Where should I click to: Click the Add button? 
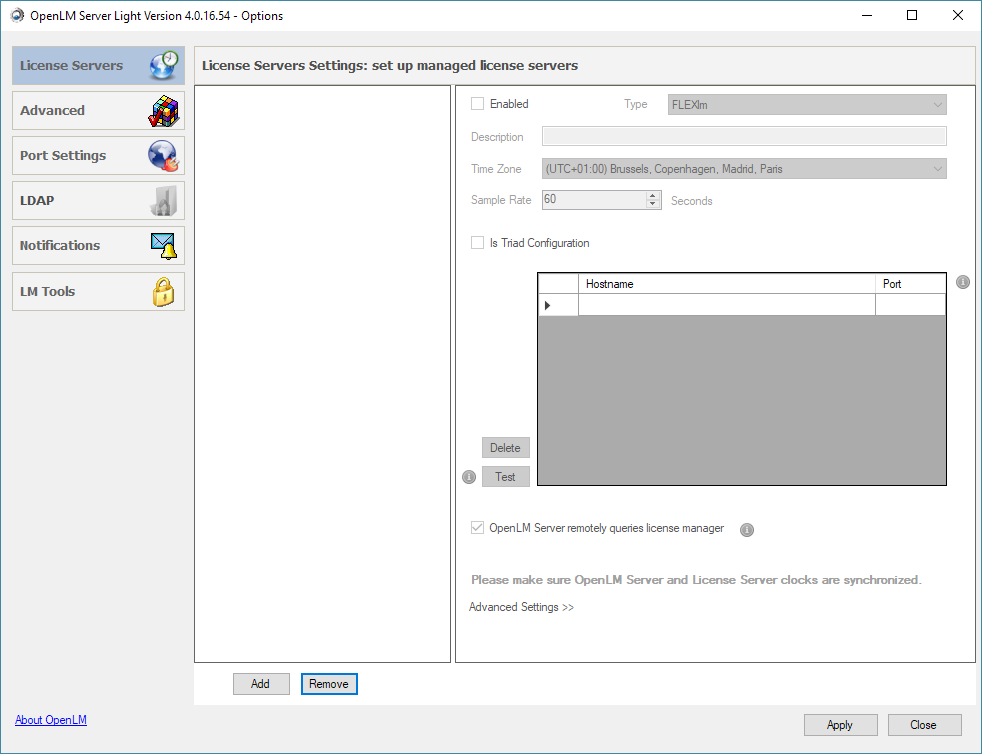pos(261,684)
